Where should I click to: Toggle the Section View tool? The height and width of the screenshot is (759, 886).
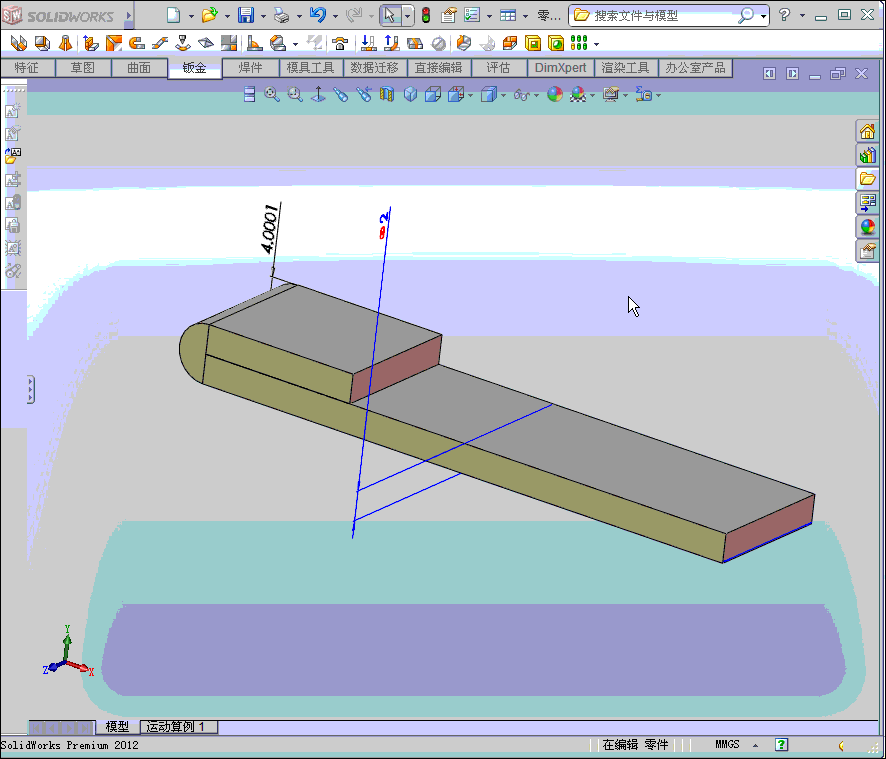[x=387, y=94]
